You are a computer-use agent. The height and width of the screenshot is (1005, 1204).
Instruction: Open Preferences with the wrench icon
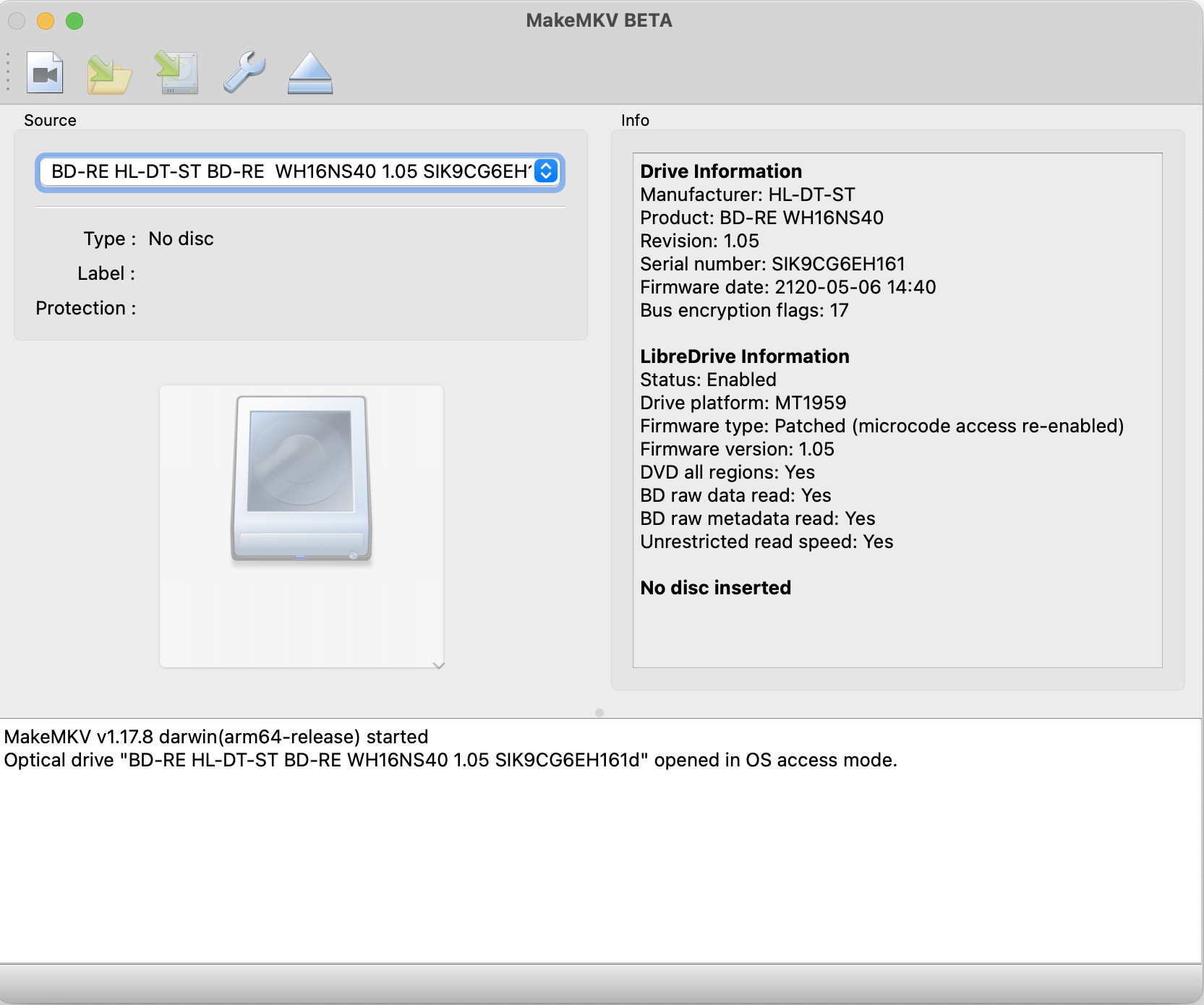point(244,72)
